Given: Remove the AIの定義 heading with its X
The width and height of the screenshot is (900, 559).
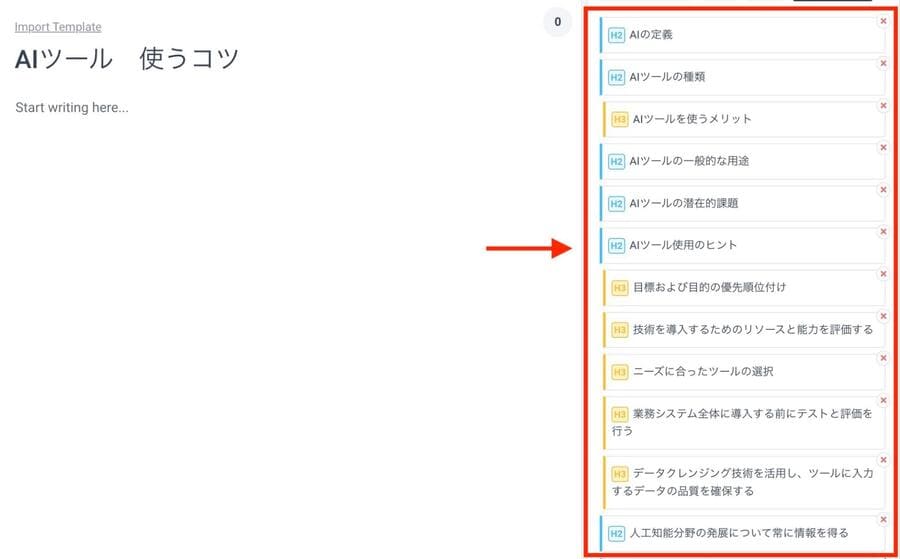Looking at the screenshot, I should click(x=883, y=22).
